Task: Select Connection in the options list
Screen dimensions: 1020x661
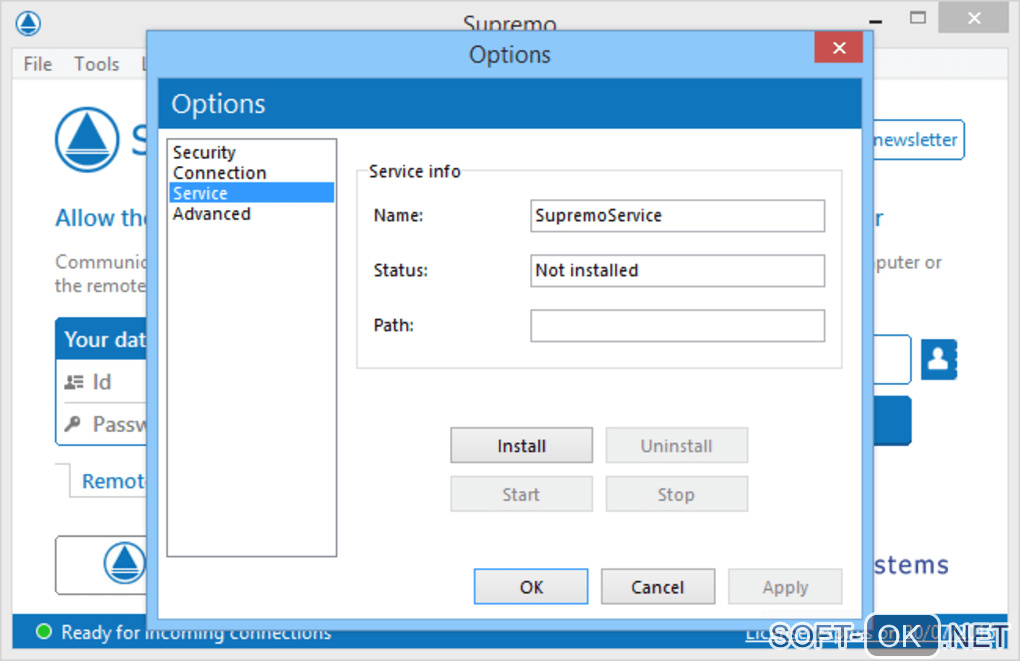Action: pos(220,173)
